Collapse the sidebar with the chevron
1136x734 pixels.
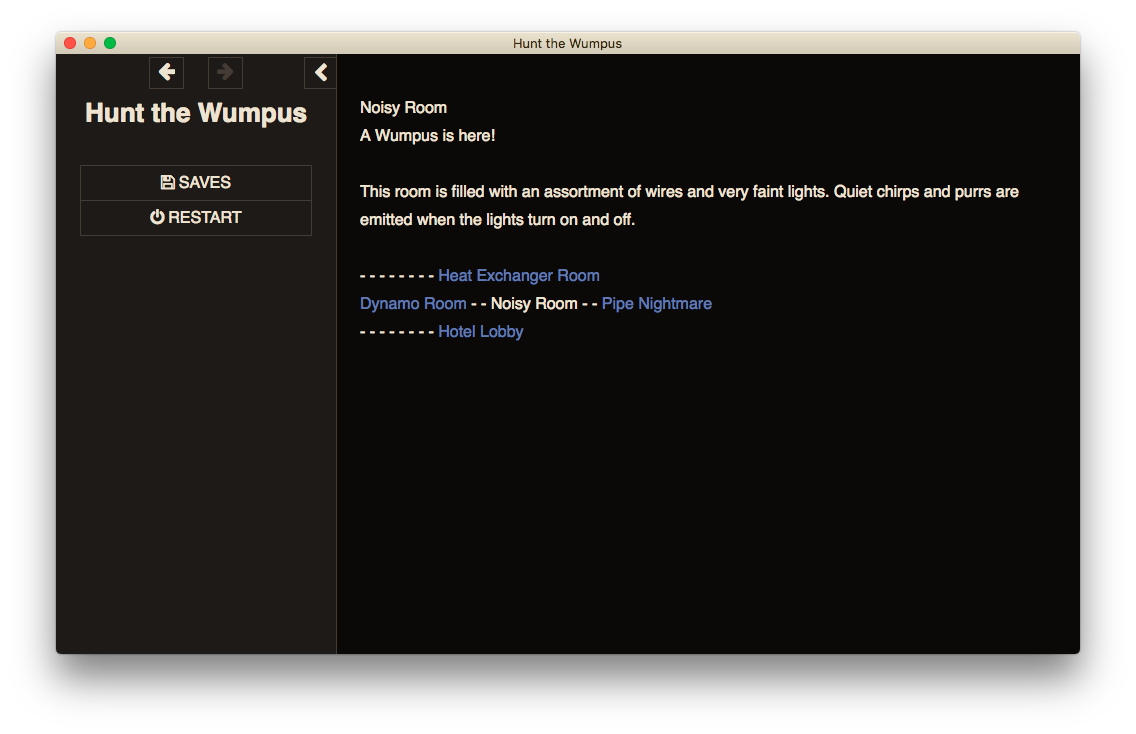coord(320,72)
